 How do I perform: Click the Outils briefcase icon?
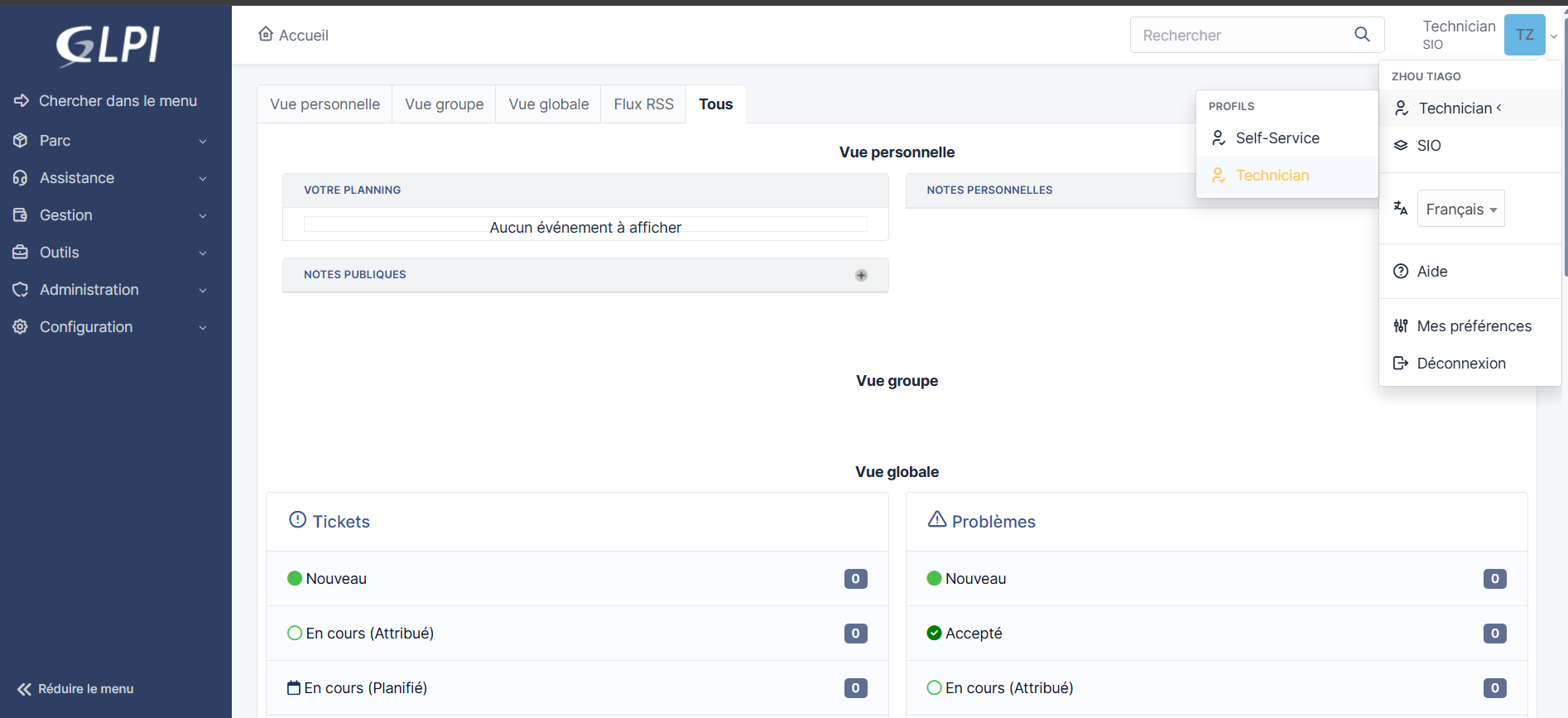21,252
